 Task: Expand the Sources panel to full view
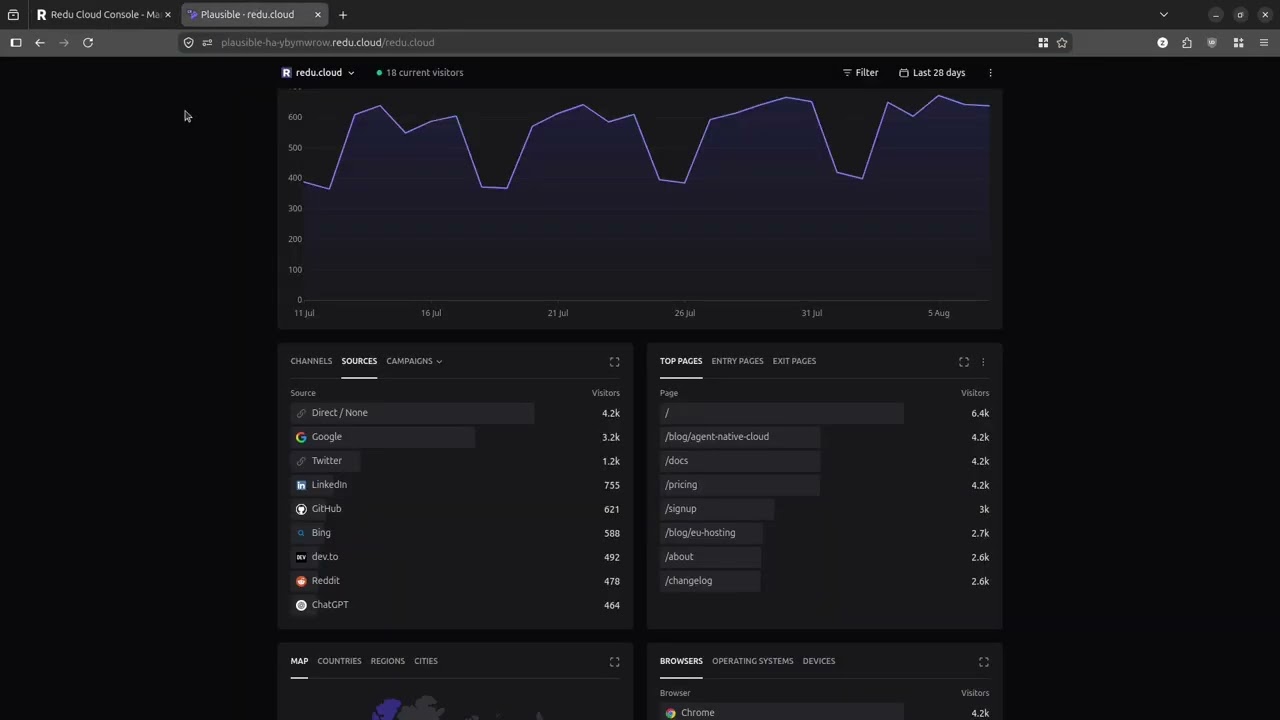pyautogui.click(x=615, y=362)
